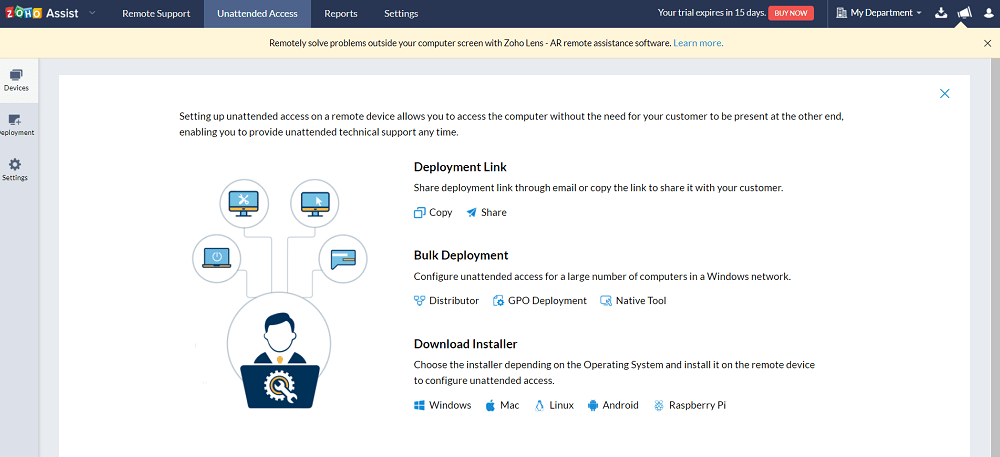1000x457 pixels.
Task: Click the download icon in header
Action: [x=941, y=13]
